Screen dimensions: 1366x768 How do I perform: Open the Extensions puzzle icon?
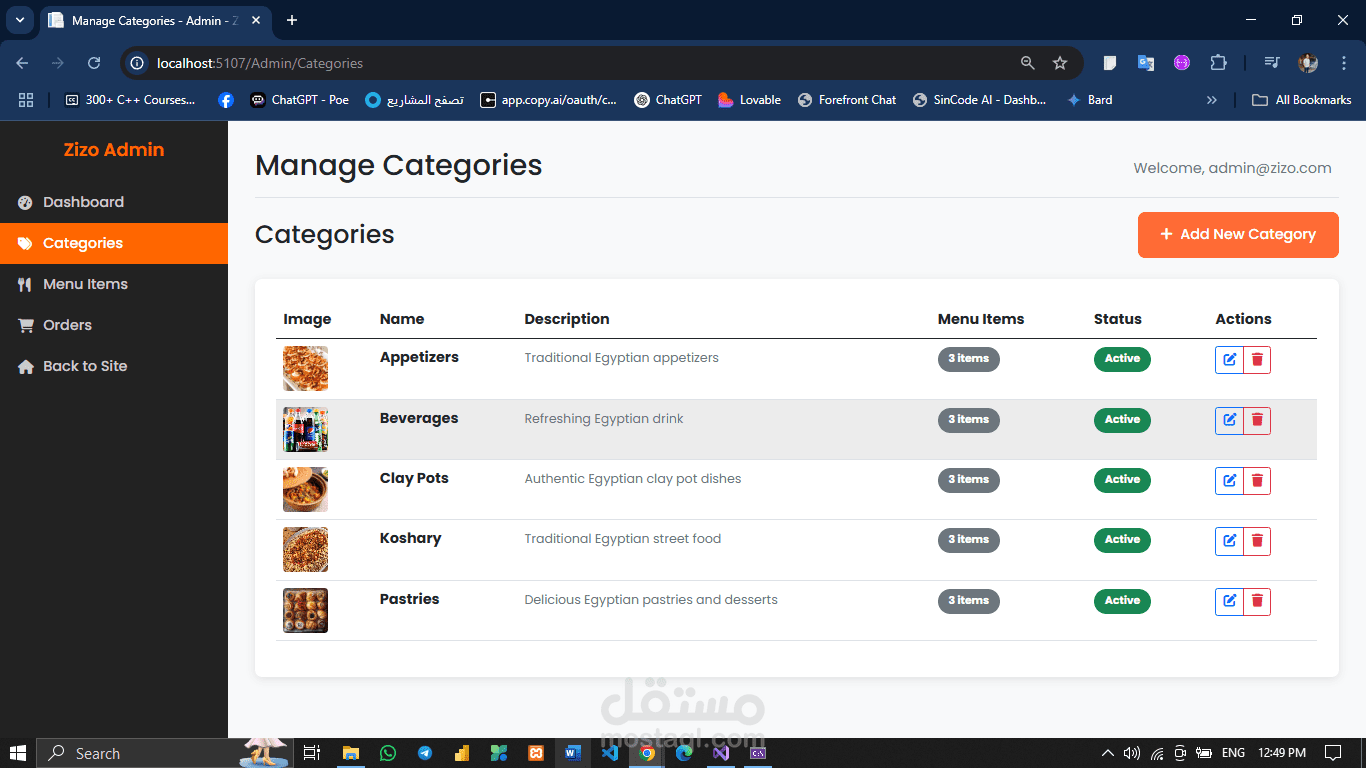tap(1218, 63)
